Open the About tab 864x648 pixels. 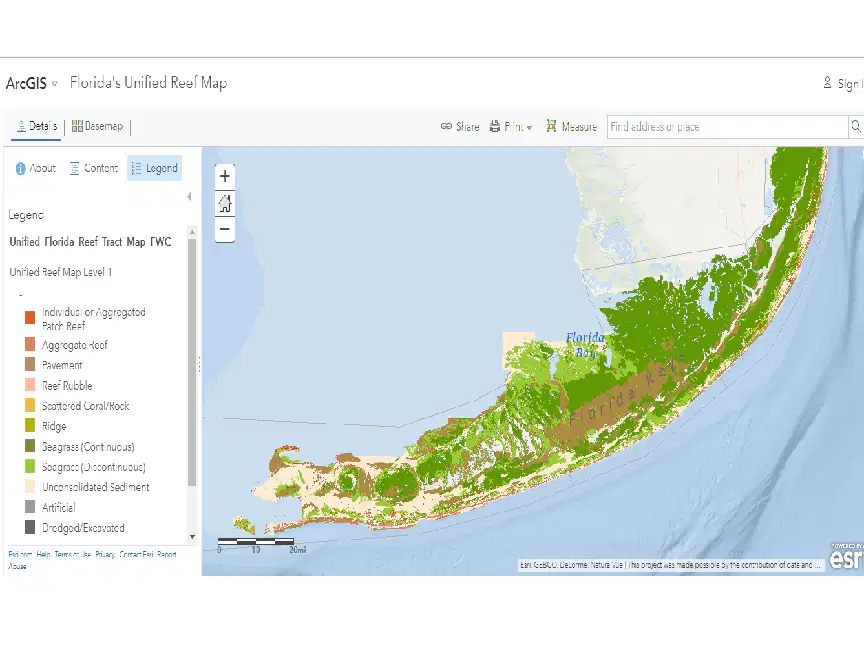tap(36, 168)
